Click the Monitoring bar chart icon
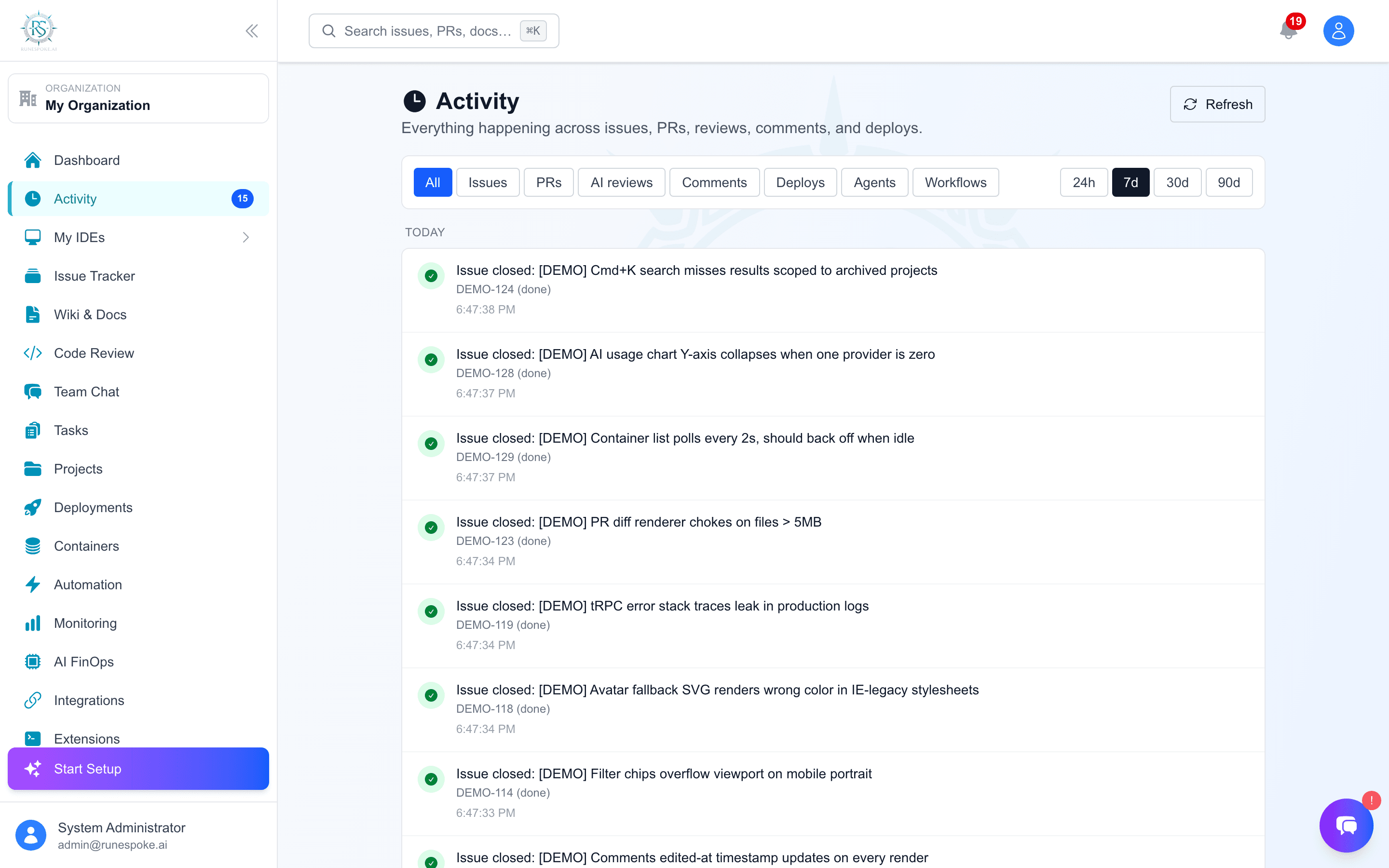 pos(33,623)
